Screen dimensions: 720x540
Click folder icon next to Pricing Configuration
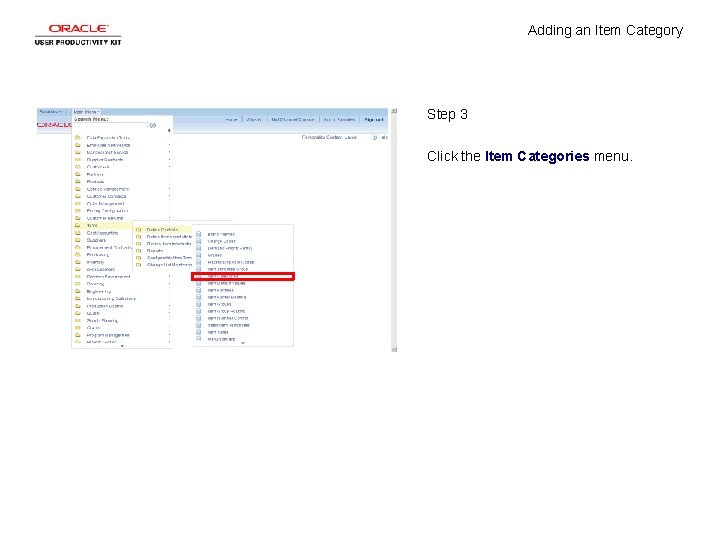click(78, 211)
